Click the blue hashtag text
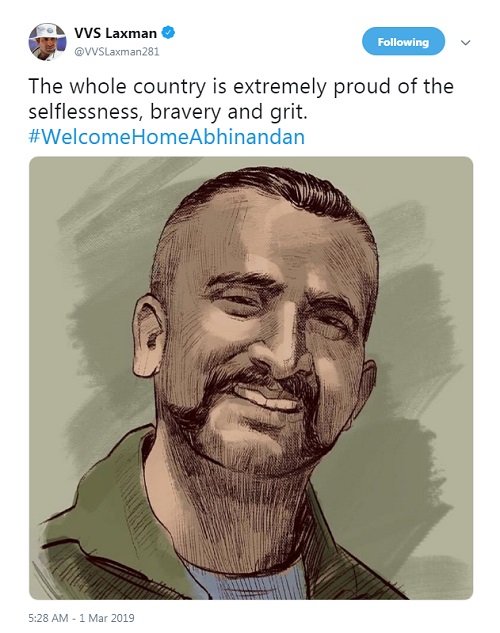500x633 pixels. [166, 136]
